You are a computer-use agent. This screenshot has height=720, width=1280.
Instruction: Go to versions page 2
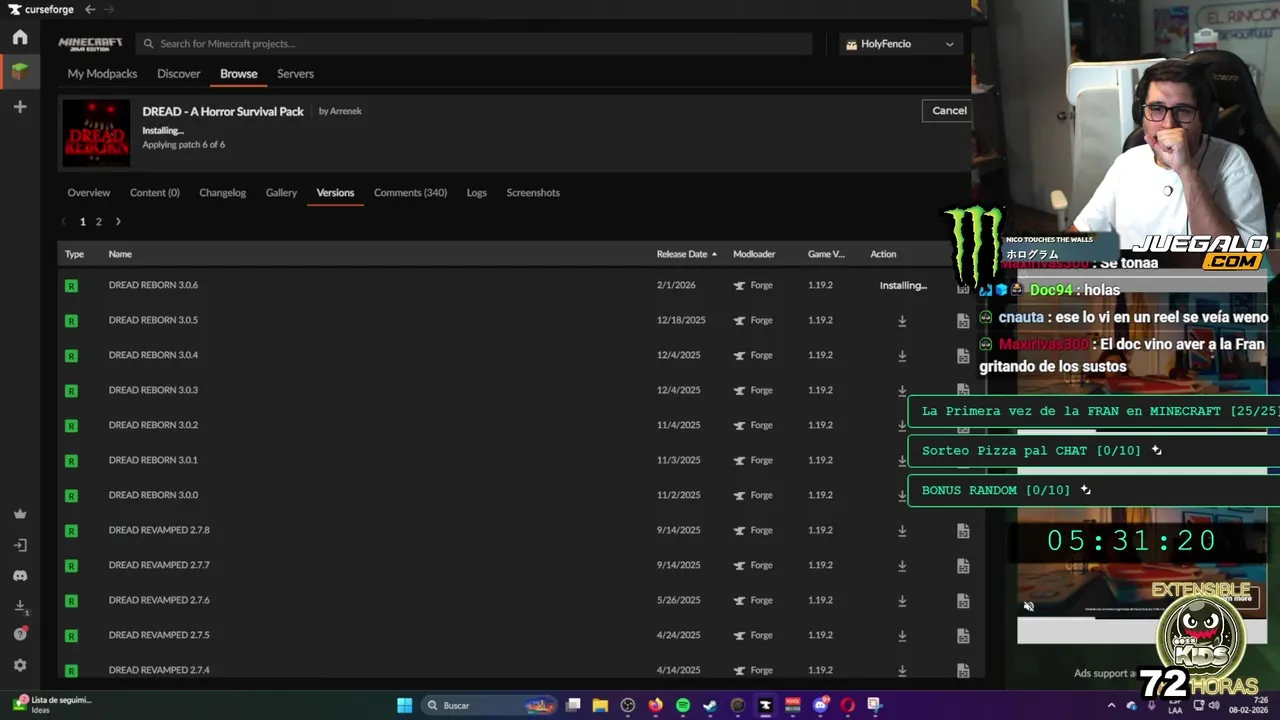click(x=98, y=222)
